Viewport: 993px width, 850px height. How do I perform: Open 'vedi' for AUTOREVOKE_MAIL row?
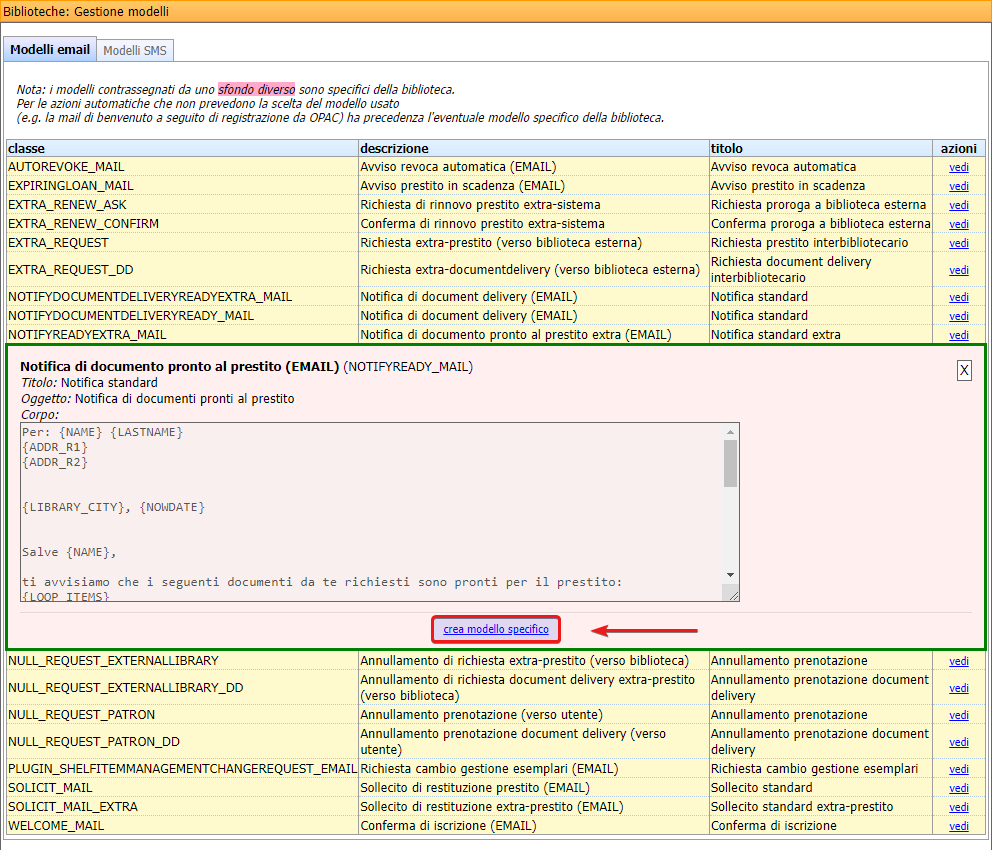click(x=959, y=167)
